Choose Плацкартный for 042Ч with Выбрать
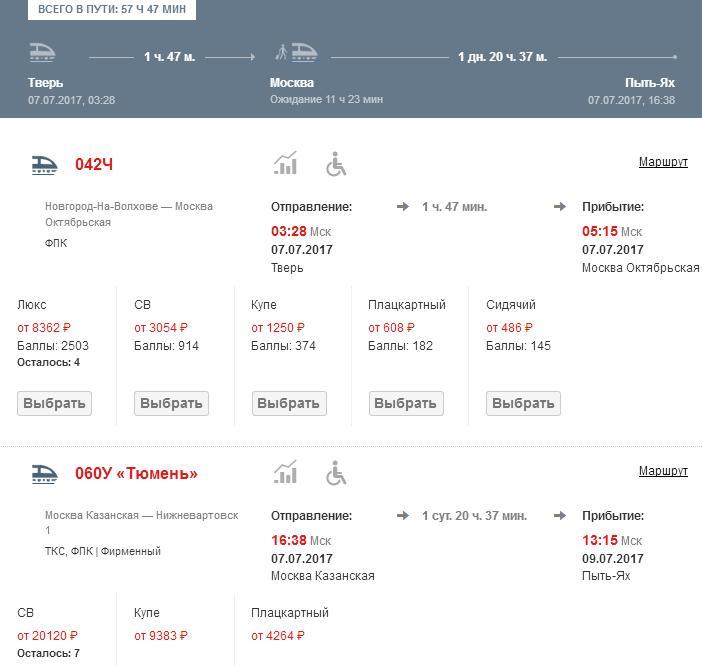Image resolution: width=702 pixels, height=666 pixels. [x=406, y=403]
